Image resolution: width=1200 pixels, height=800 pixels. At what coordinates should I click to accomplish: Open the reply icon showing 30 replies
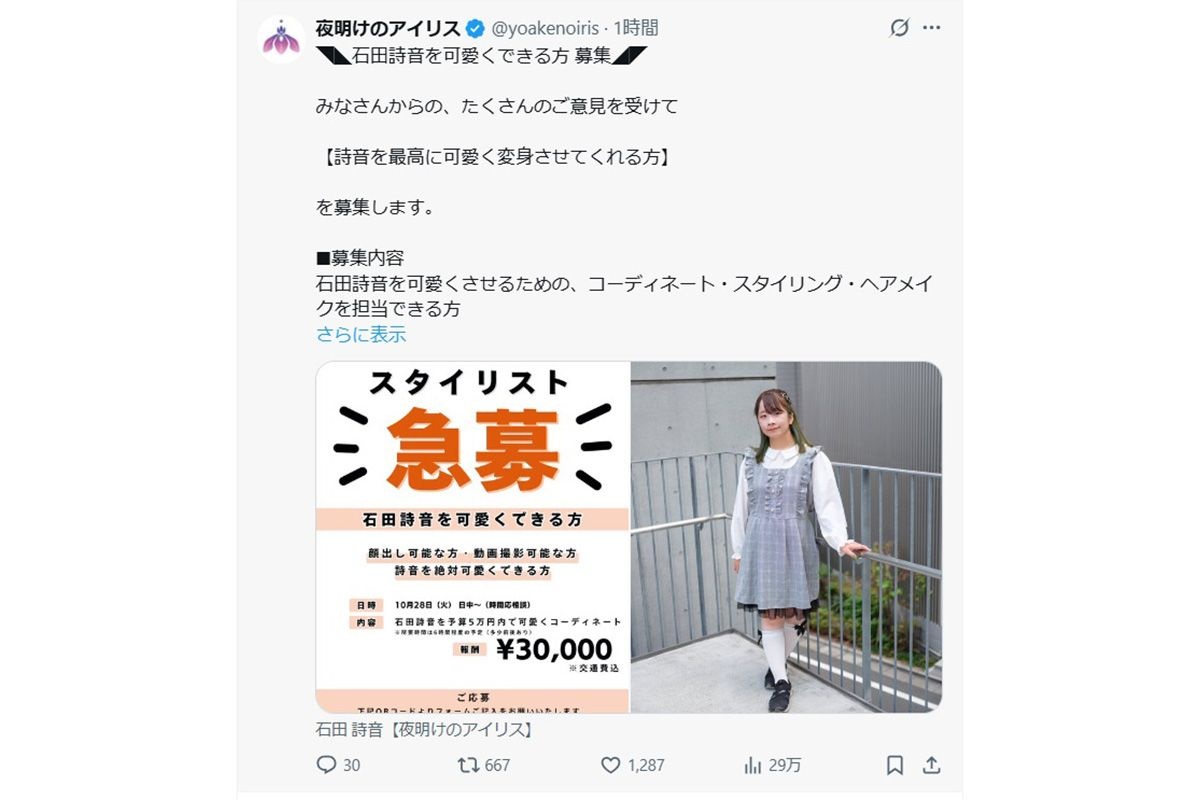(326, 765)
